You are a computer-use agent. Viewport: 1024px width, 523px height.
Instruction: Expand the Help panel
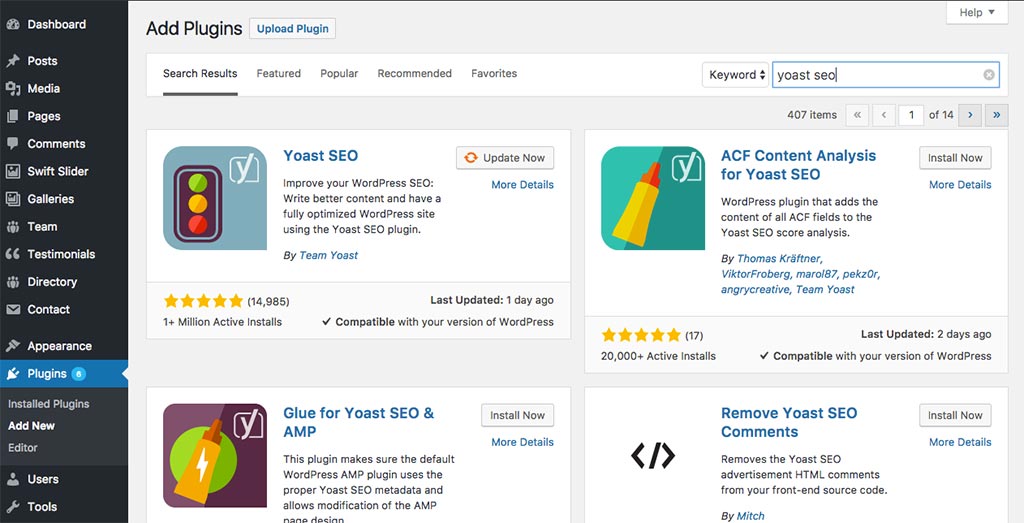[977, 12]
